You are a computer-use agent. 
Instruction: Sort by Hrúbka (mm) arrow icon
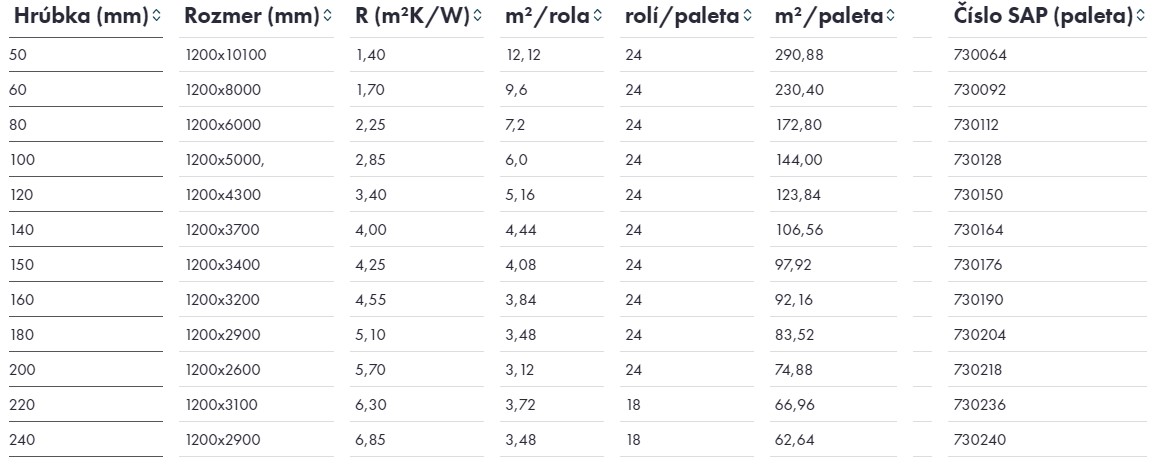tap(156, 16)
